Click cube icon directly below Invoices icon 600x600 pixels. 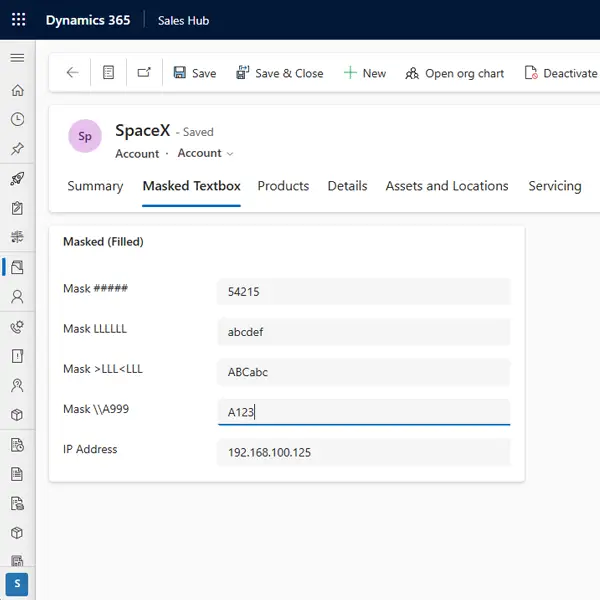17,533
